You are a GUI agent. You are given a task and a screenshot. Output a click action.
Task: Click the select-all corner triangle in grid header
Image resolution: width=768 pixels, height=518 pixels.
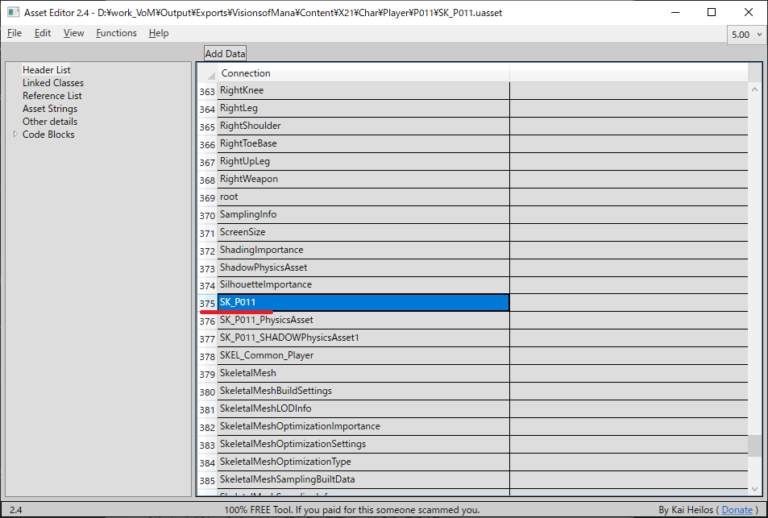pyautogui.click(x=208, y=74)
